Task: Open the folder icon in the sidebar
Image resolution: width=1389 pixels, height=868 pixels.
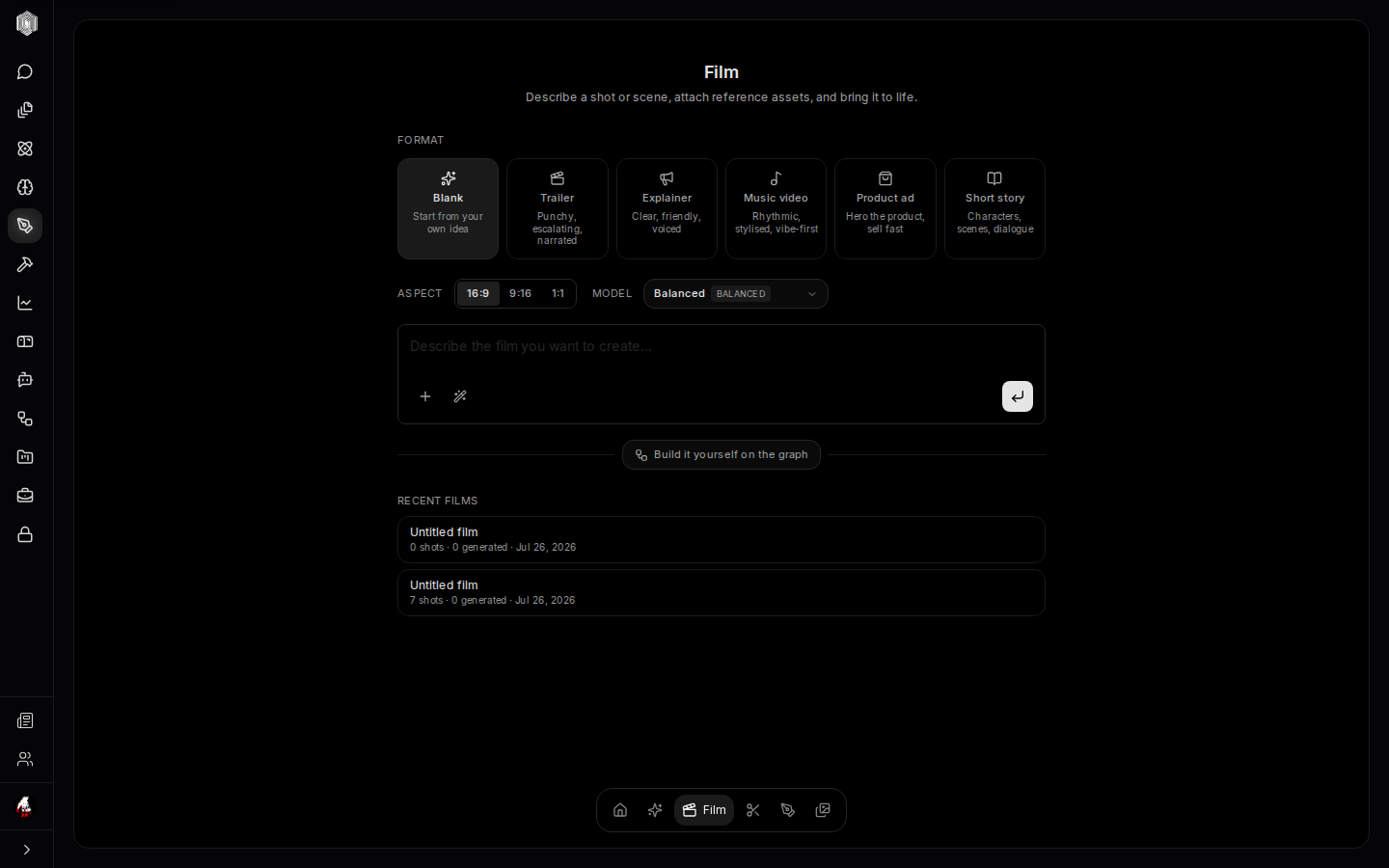Action: (25, 458)
